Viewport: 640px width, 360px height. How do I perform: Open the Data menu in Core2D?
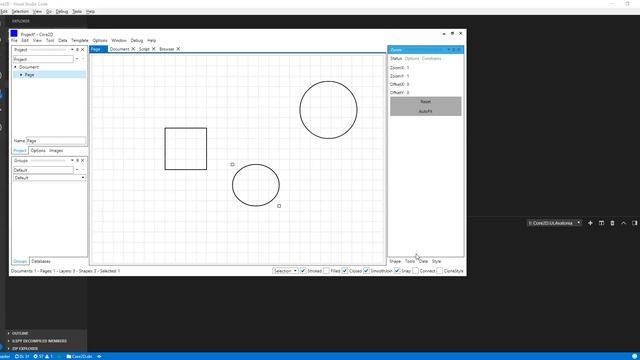62,40
